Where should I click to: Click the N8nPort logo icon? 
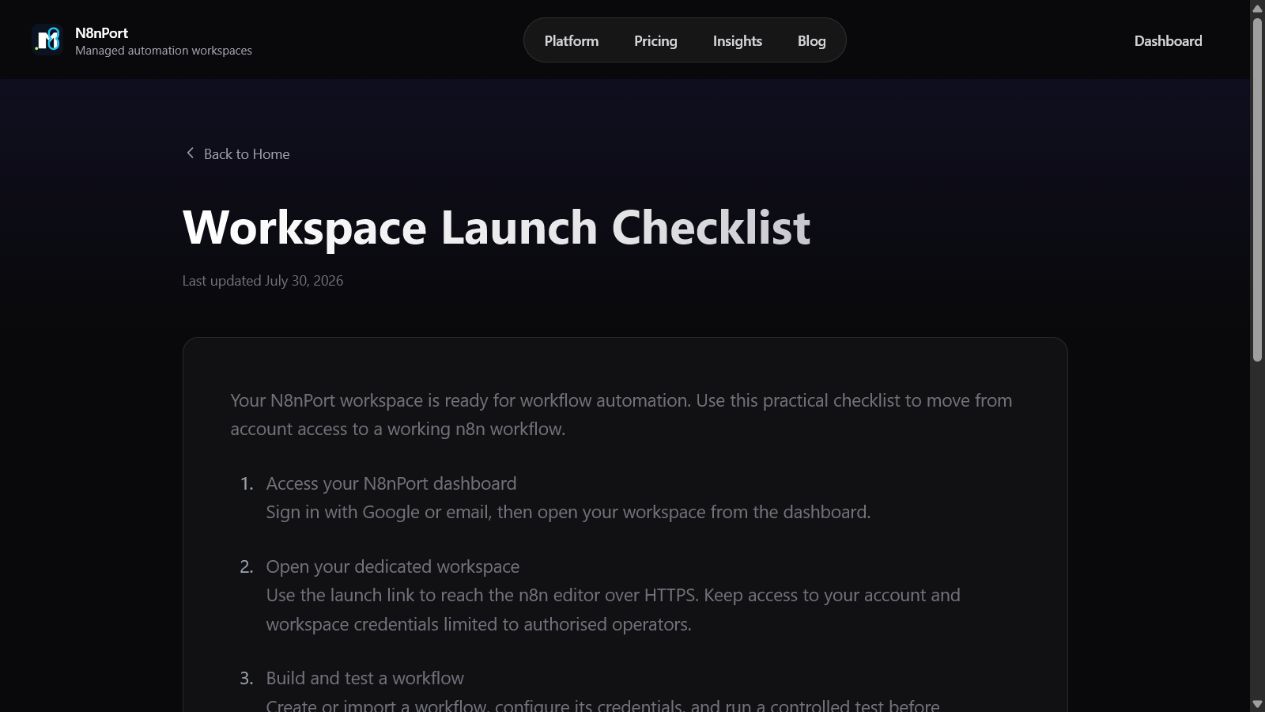coord(47,40)
